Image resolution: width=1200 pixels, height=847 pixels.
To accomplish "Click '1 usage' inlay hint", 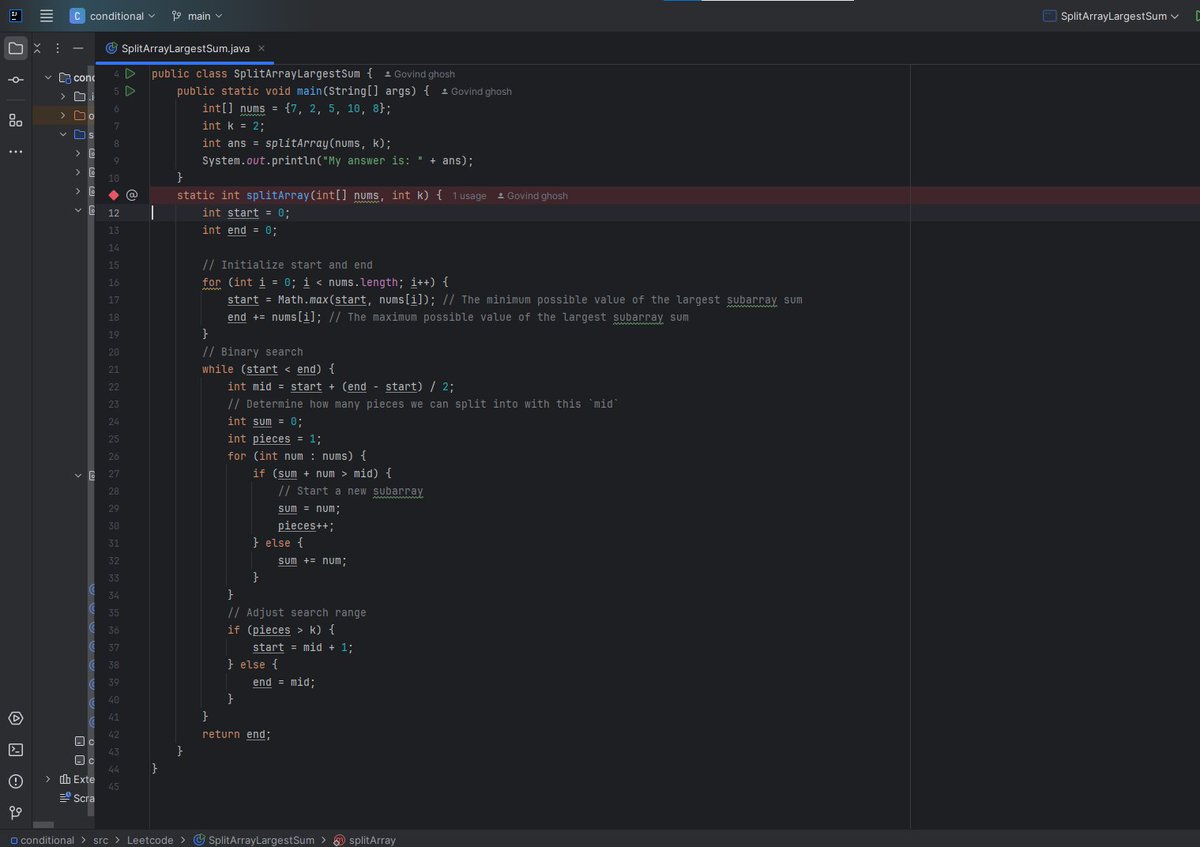I will (469, 196).
